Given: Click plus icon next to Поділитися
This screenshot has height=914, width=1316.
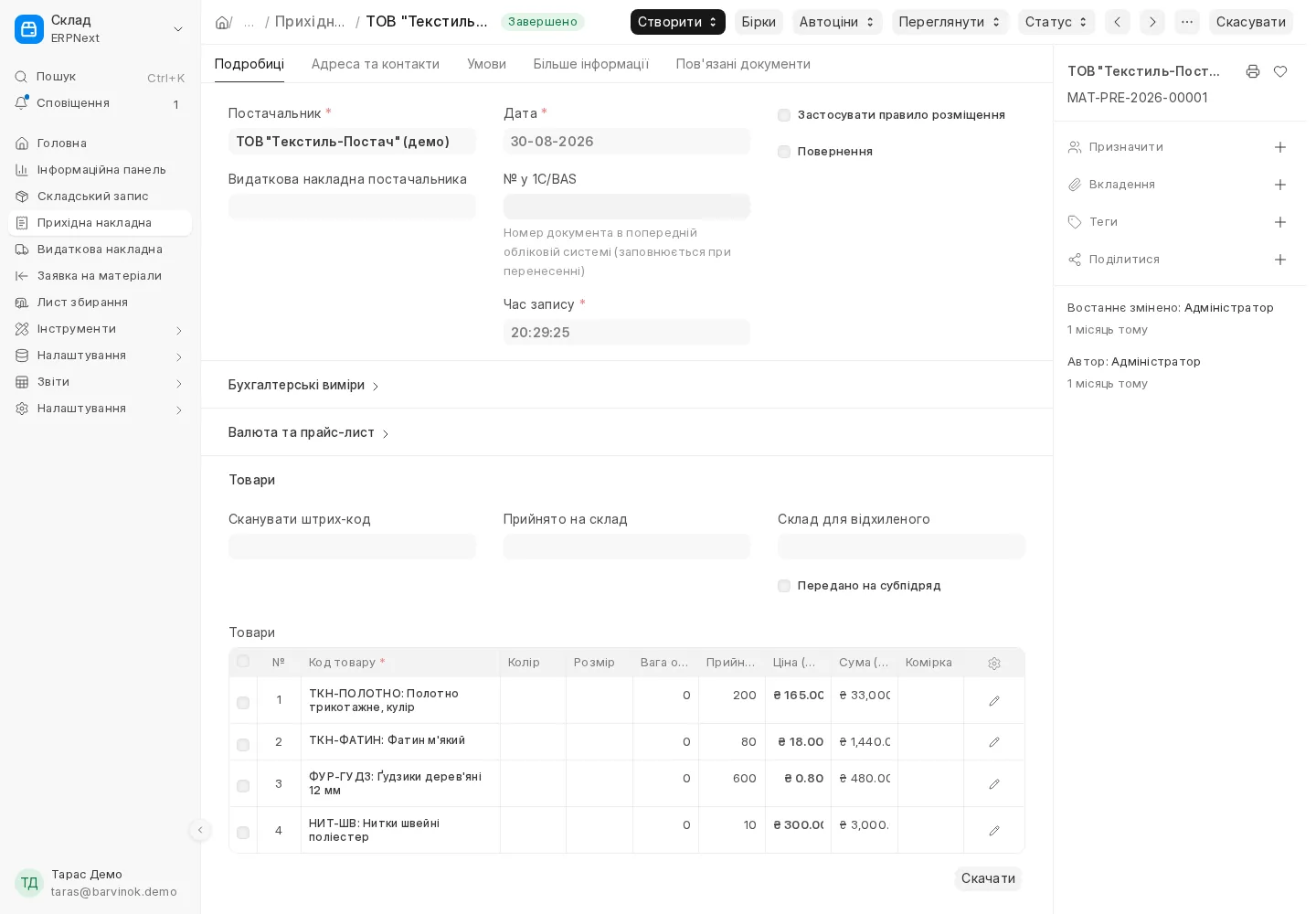Looking at the screenshot, I should pyautogui.click(x=1280, y=260).
